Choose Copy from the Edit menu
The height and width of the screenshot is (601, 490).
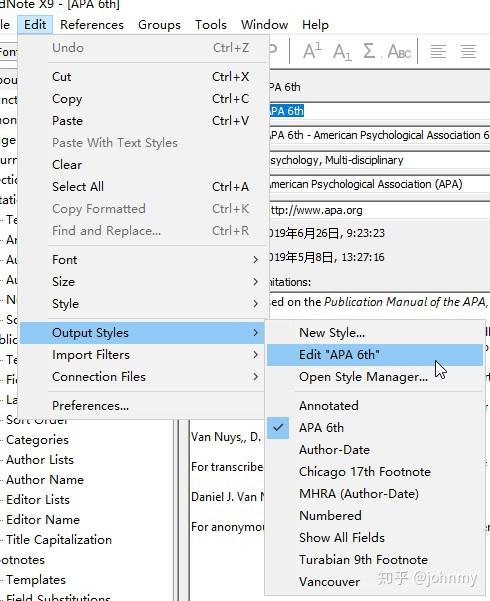(x=144, y=99)
